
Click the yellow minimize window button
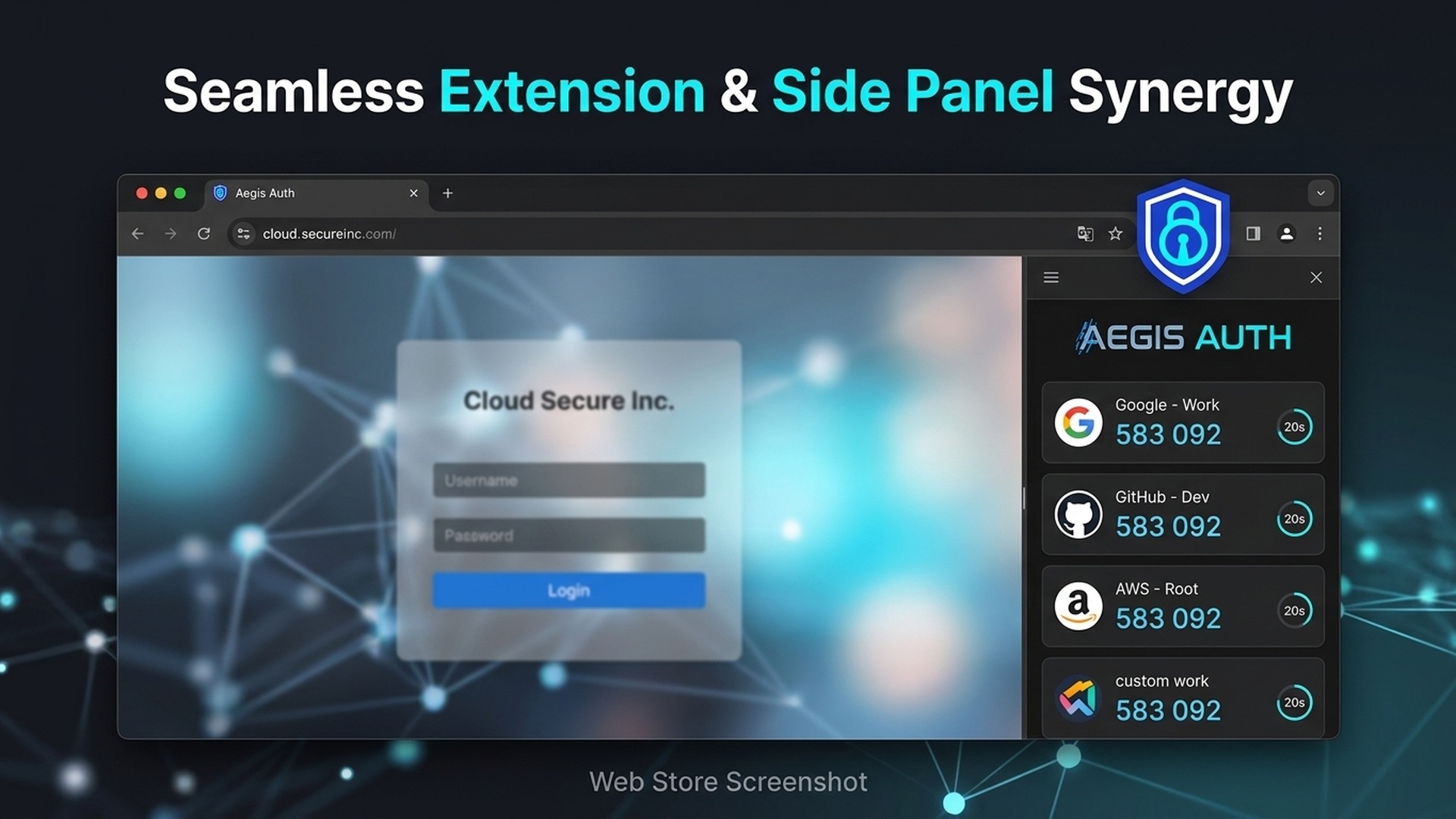(x=161, y=193)
